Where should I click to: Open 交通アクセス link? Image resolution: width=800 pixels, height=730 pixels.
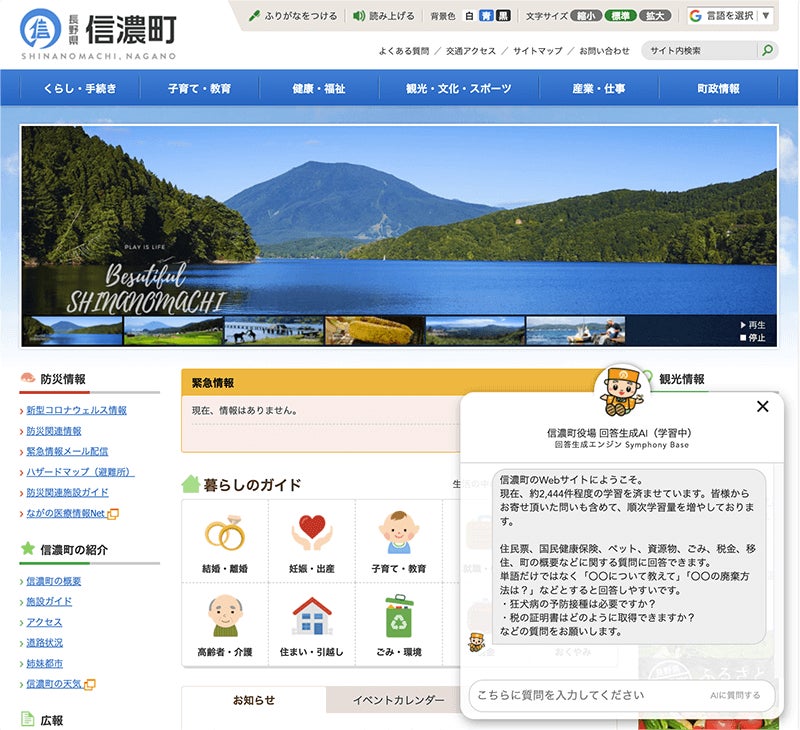point(470,51)
